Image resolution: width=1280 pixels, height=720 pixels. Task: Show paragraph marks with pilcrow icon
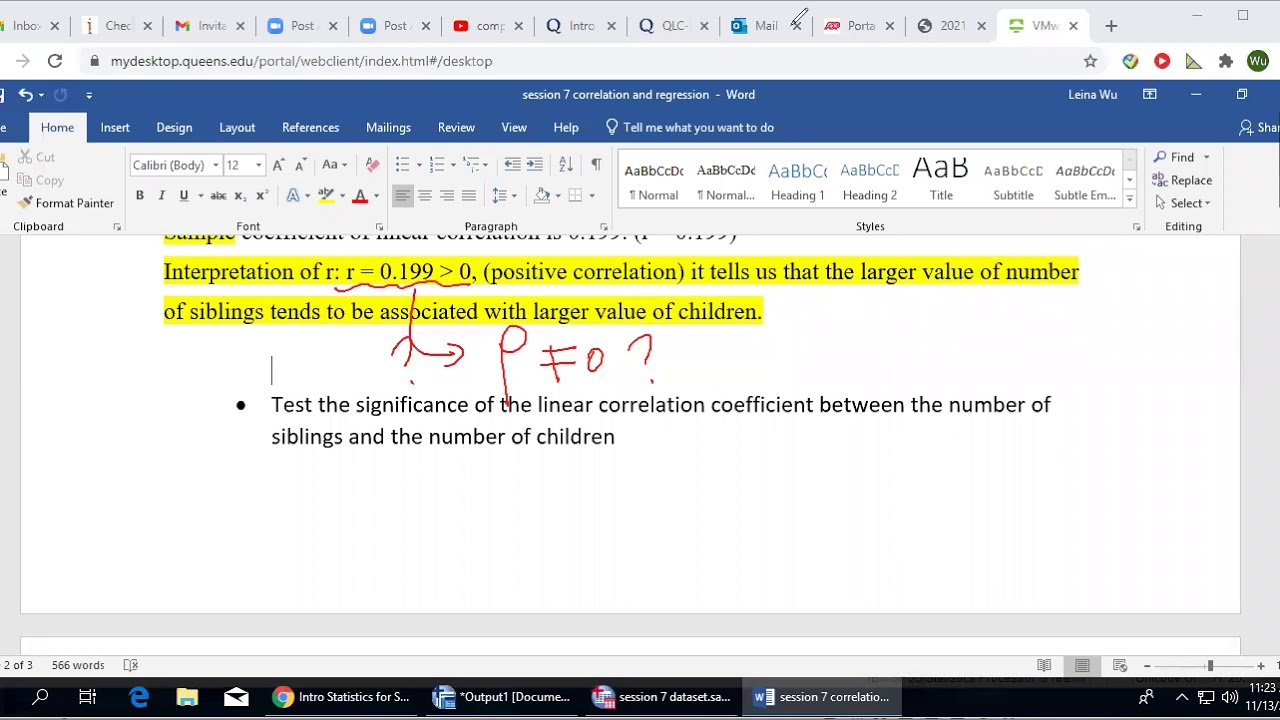coord(596,165)
